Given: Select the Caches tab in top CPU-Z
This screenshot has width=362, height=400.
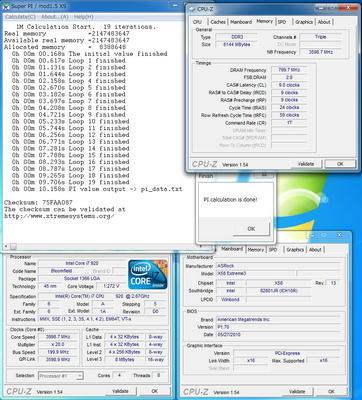Looking at the screenshot, I should 218,22.
